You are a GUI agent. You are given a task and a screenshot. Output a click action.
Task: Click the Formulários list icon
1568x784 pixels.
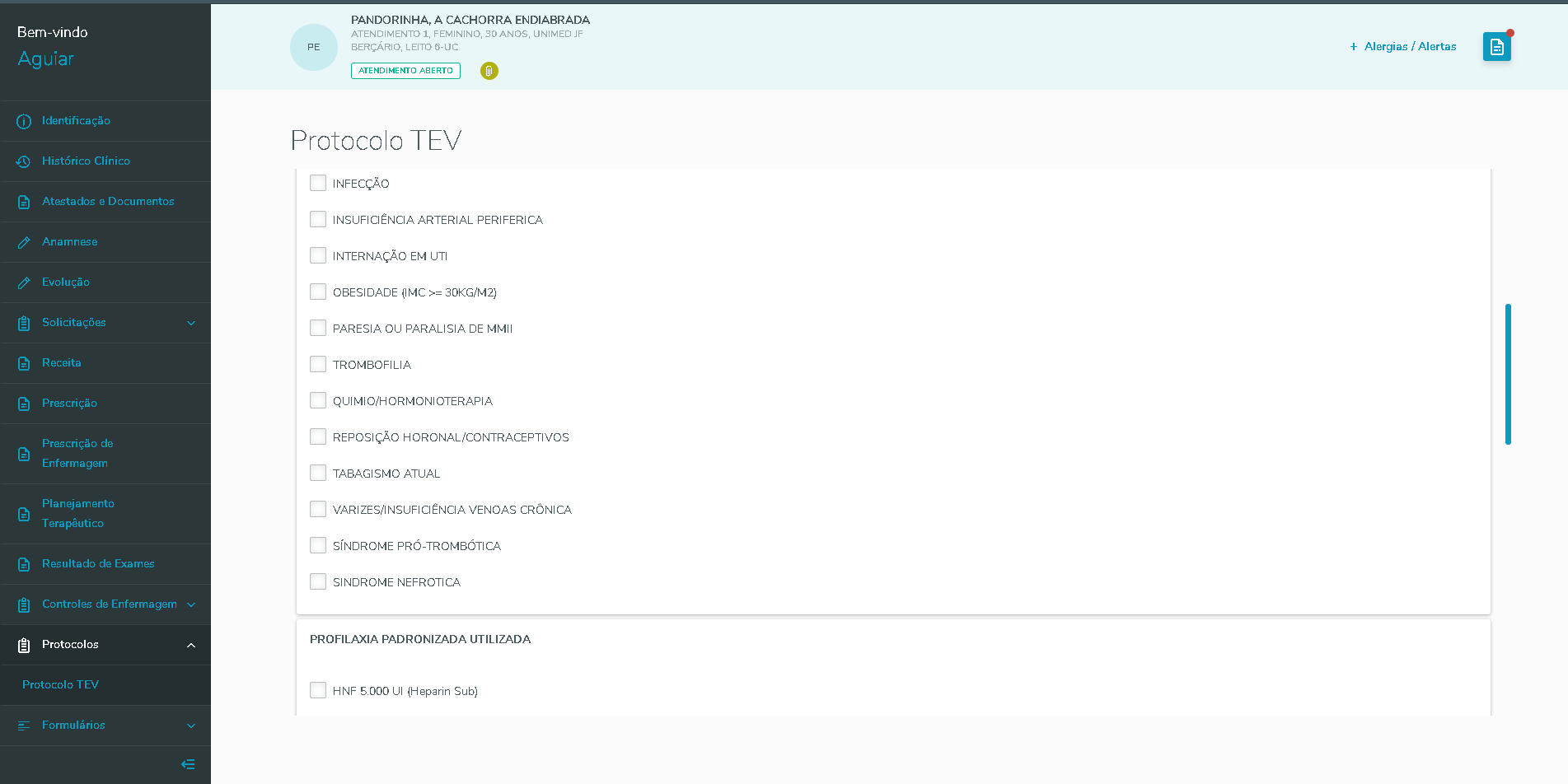[x=24, y=726]
